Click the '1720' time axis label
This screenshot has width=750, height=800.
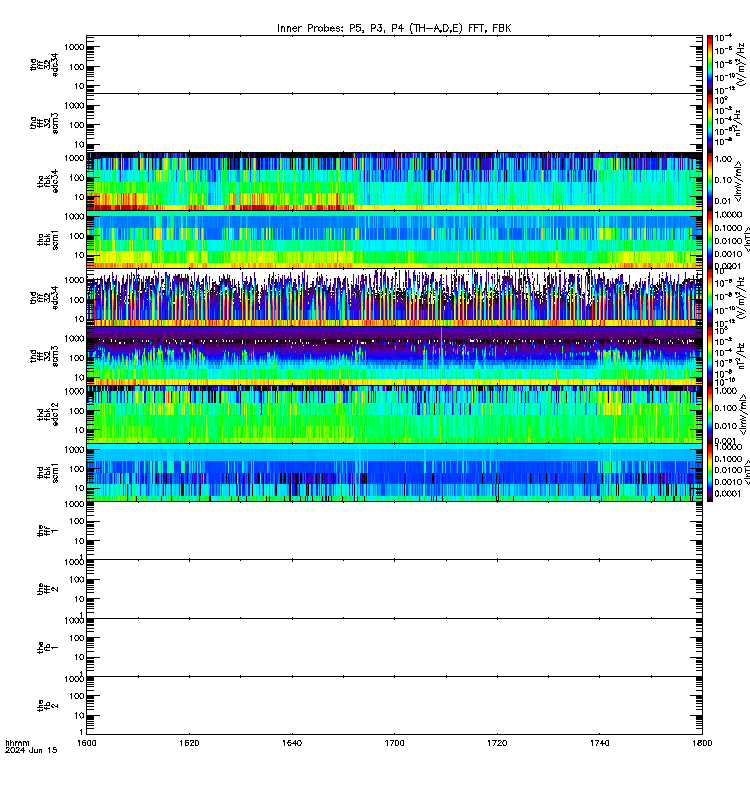497,743
